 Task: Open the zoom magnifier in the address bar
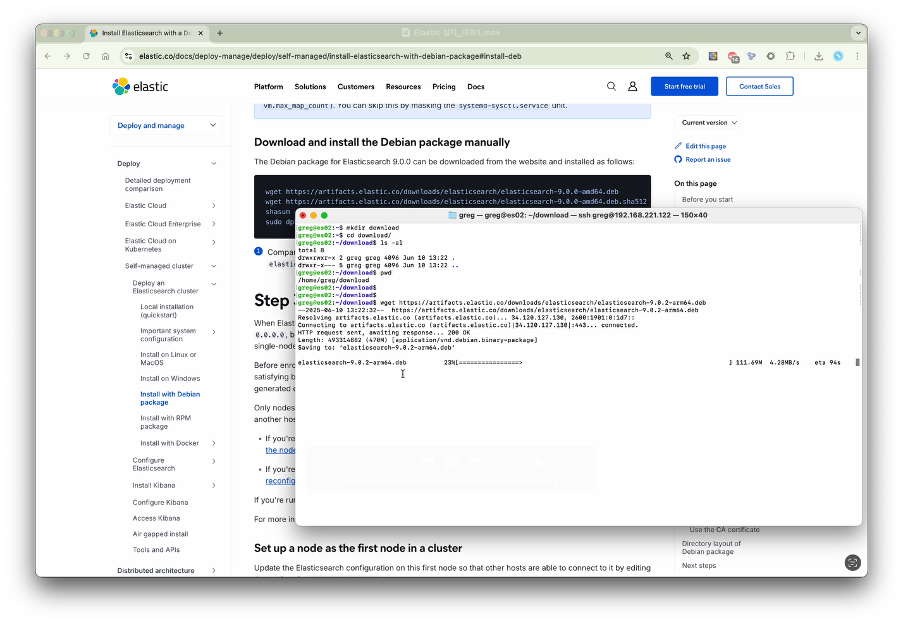(669, 56)
